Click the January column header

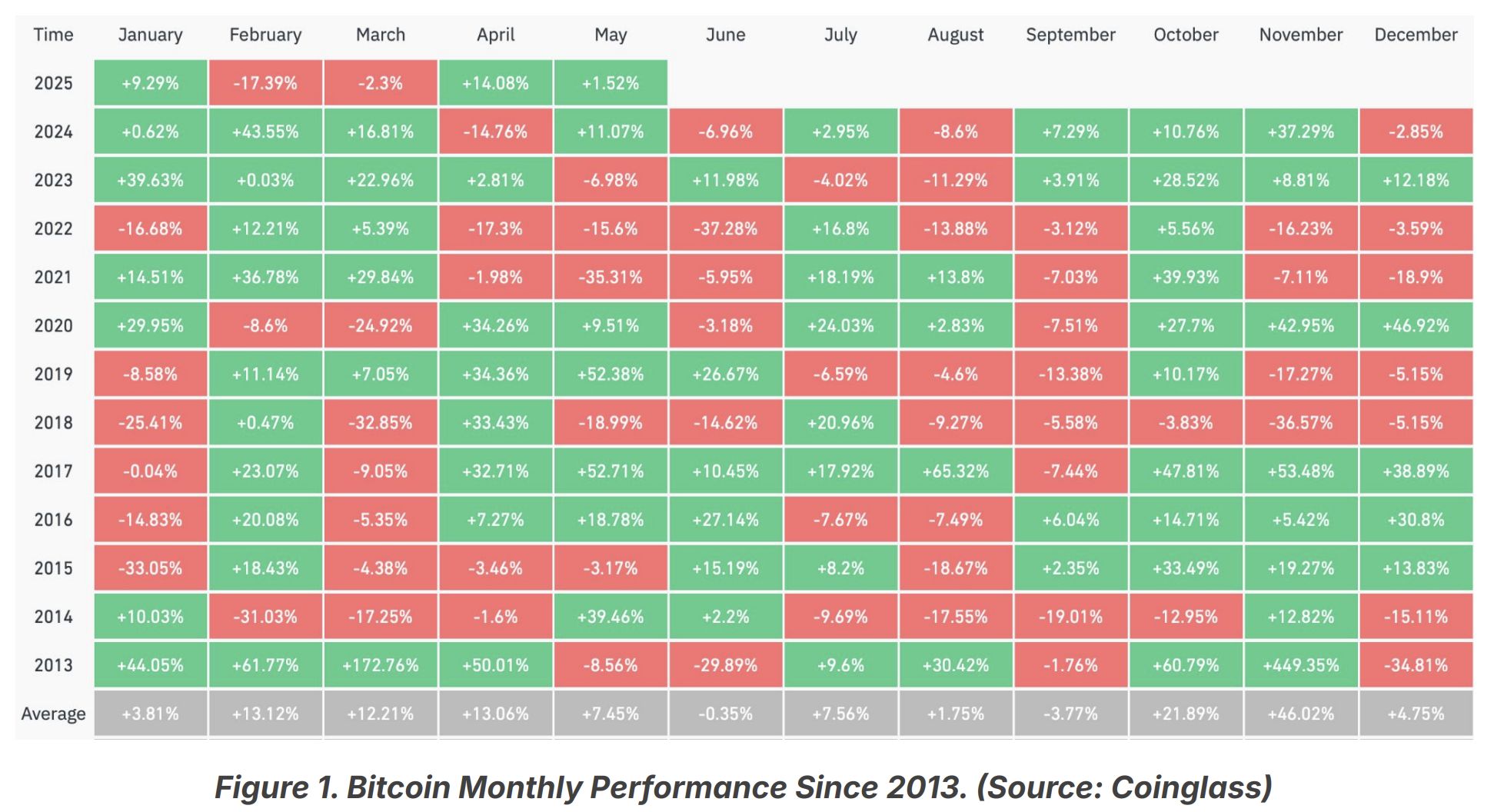point(150,35)
